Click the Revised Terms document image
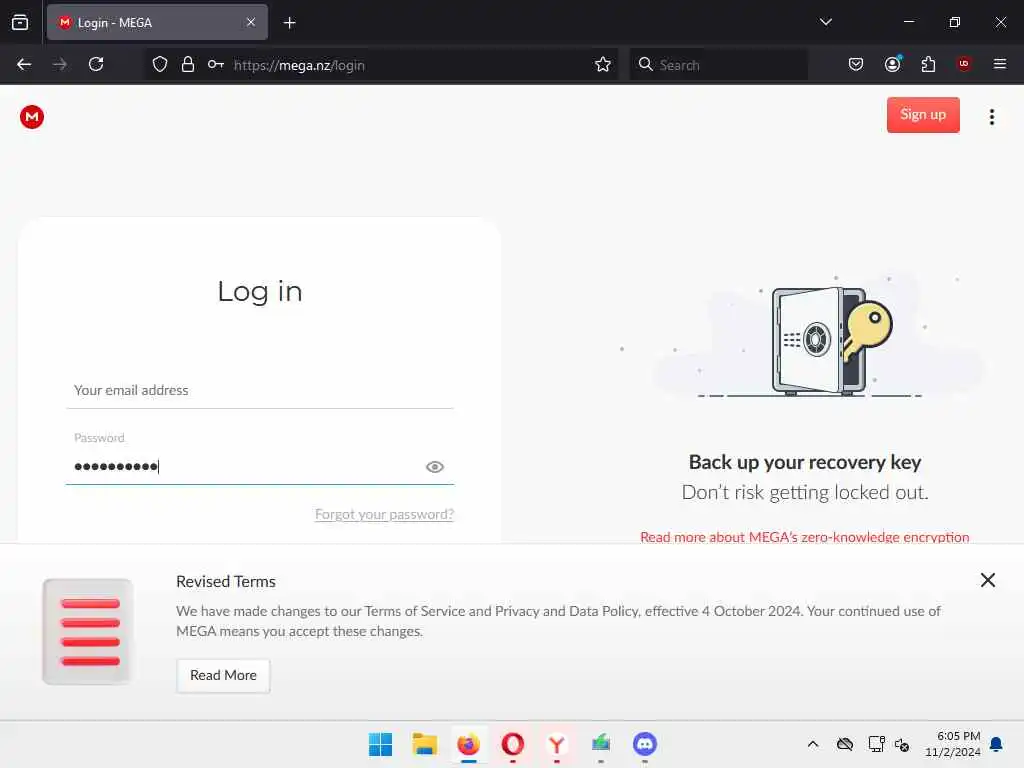This screenshot has height=768, width=1024. 88,632
